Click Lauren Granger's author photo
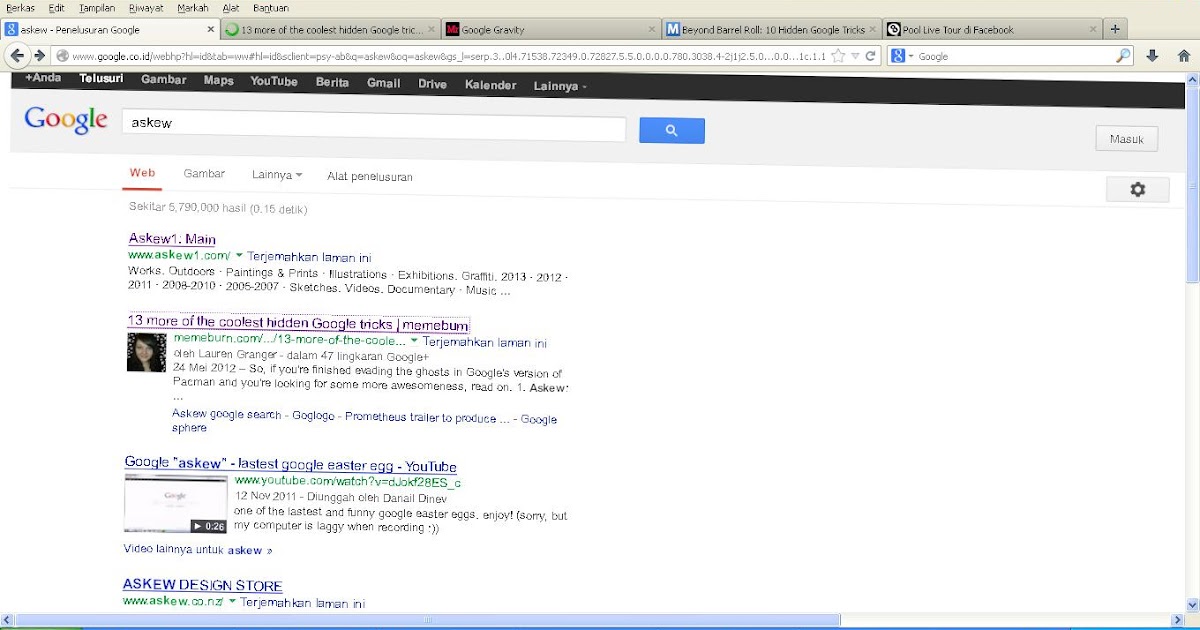The width and height of the screenshot is (1200, 630). (x=146, y=352)
